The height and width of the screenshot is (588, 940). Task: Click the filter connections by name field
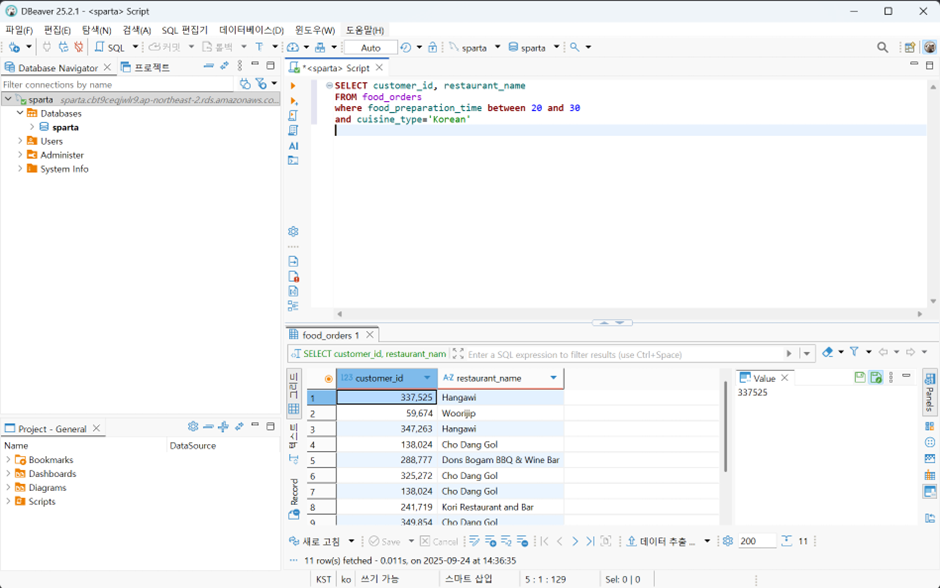[117, 85]
